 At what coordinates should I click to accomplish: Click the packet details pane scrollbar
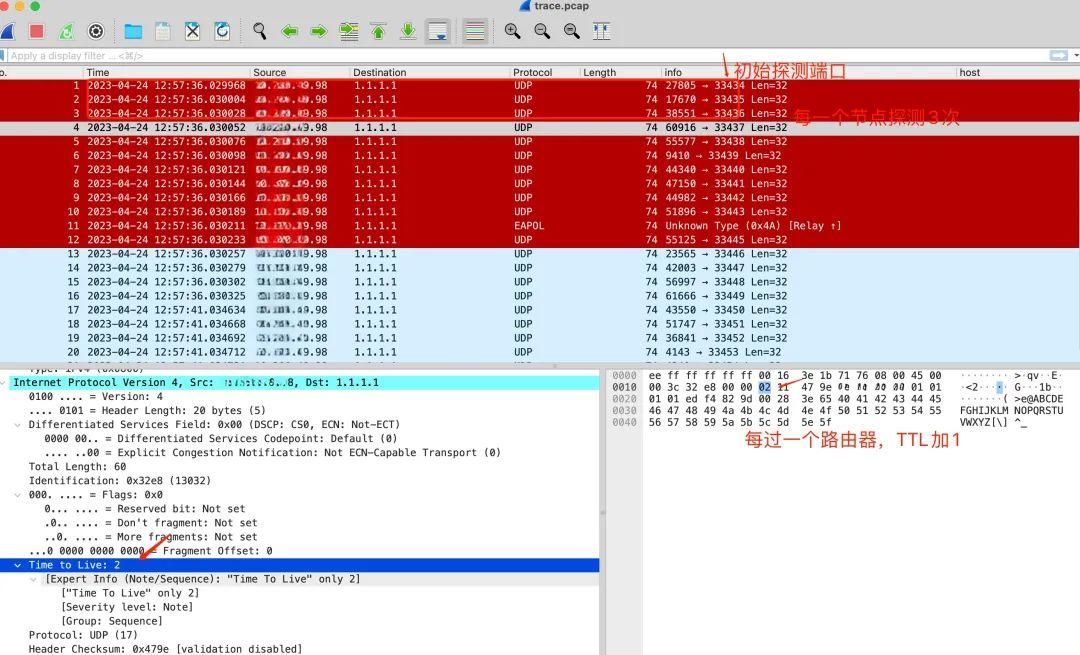(x=604, y=500)
